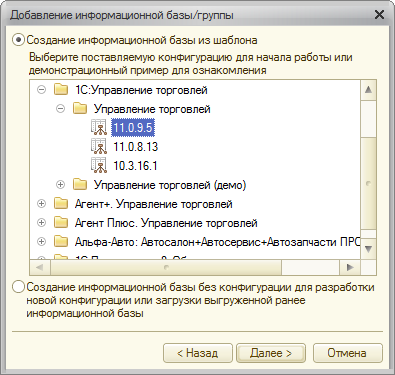Cancel with the Отмена button

click(x=347, y=353)
